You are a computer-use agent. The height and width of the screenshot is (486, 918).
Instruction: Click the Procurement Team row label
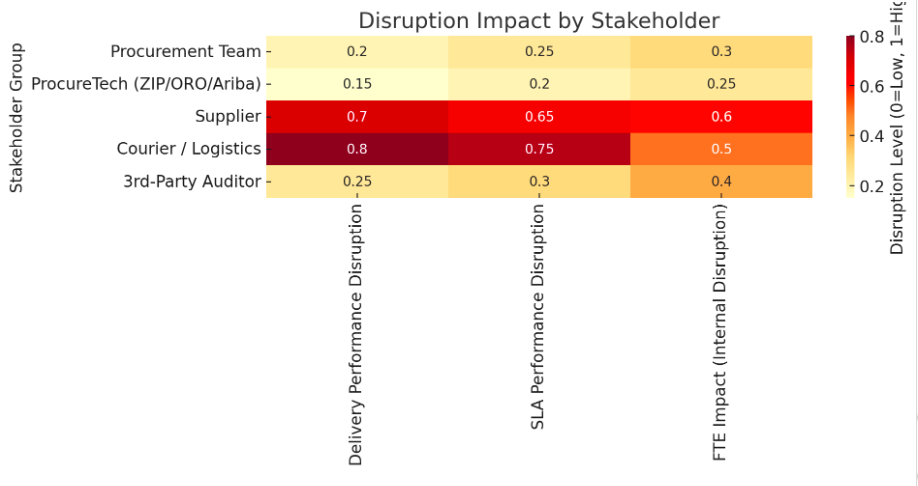click(186, 52)
